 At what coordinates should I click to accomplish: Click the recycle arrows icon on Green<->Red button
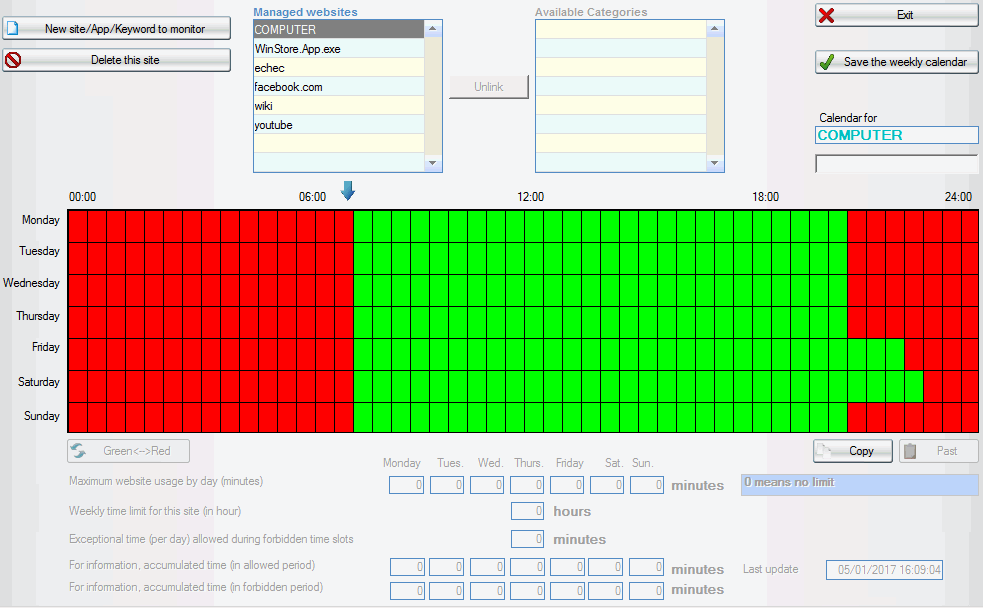[x=78, y=451]
